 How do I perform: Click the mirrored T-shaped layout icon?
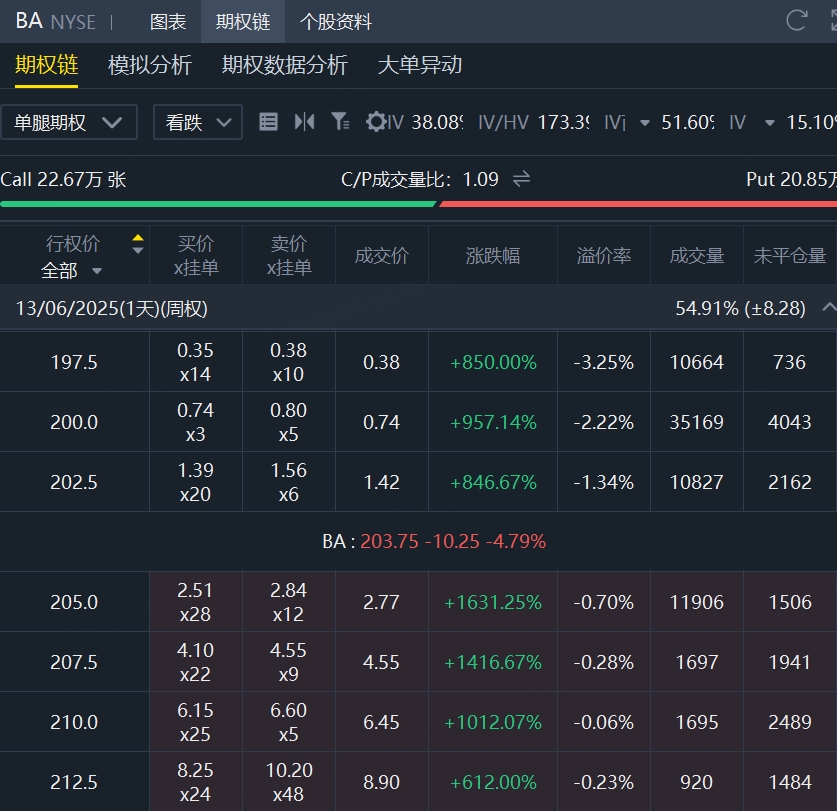pos(304,122)
